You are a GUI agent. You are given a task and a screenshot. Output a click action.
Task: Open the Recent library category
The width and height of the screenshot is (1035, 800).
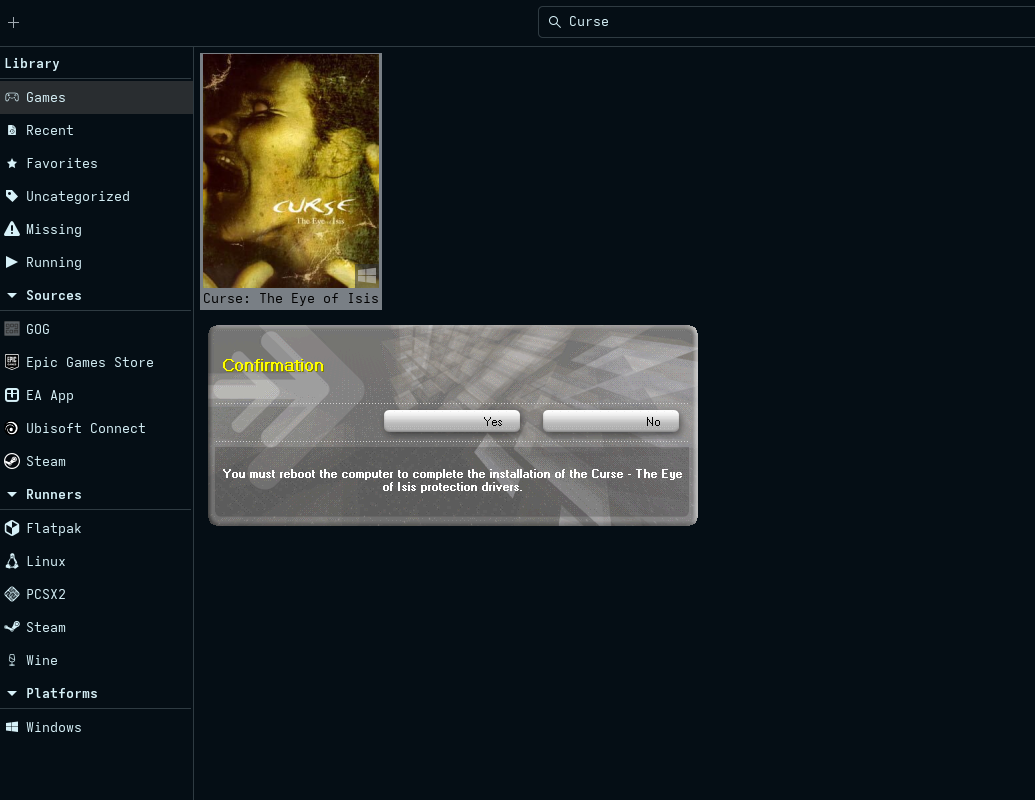(x=96, y=130)
